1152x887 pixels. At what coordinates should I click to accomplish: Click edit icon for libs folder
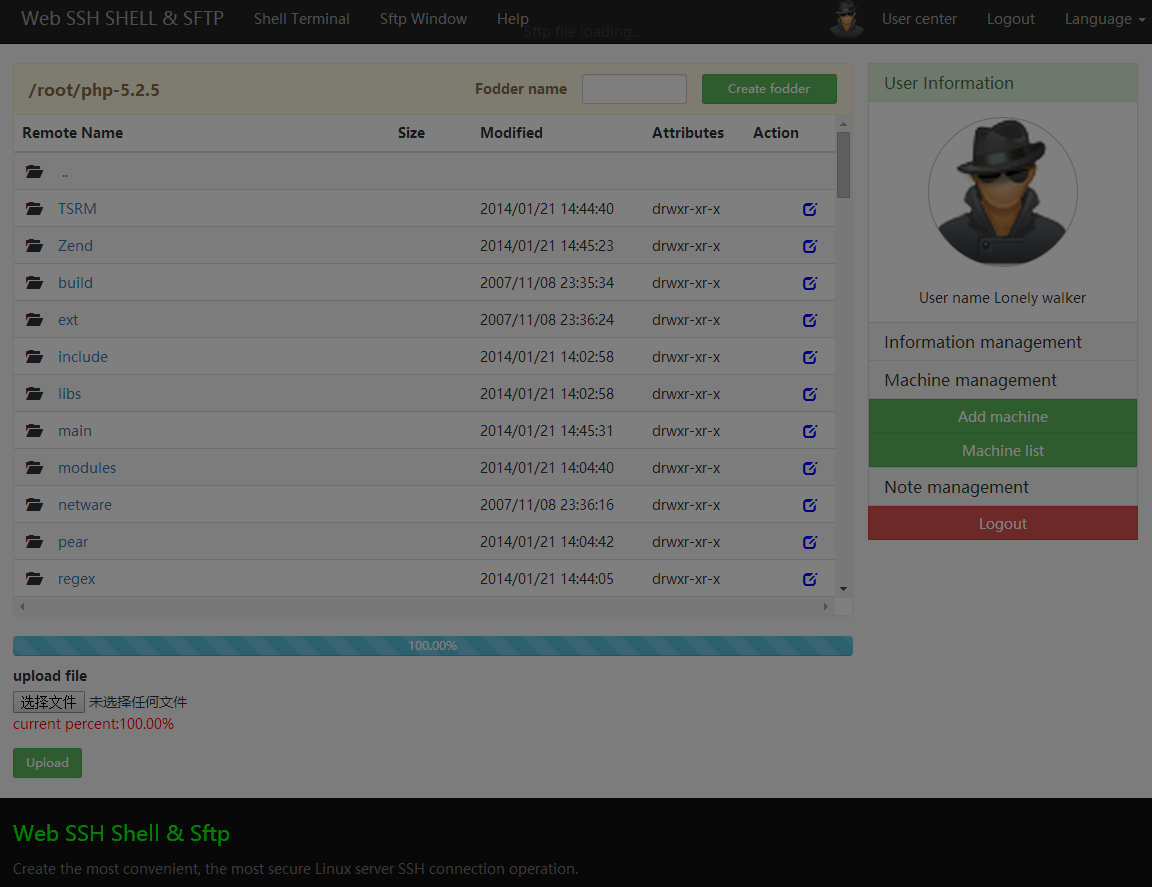pos(810,394)
